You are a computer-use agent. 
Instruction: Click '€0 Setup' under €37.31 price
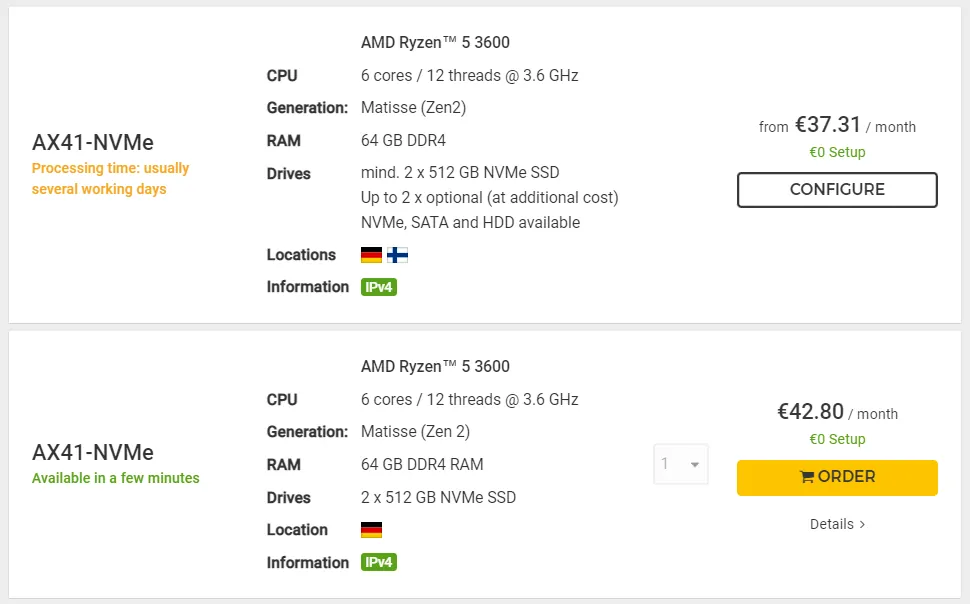tap(837, 152)
